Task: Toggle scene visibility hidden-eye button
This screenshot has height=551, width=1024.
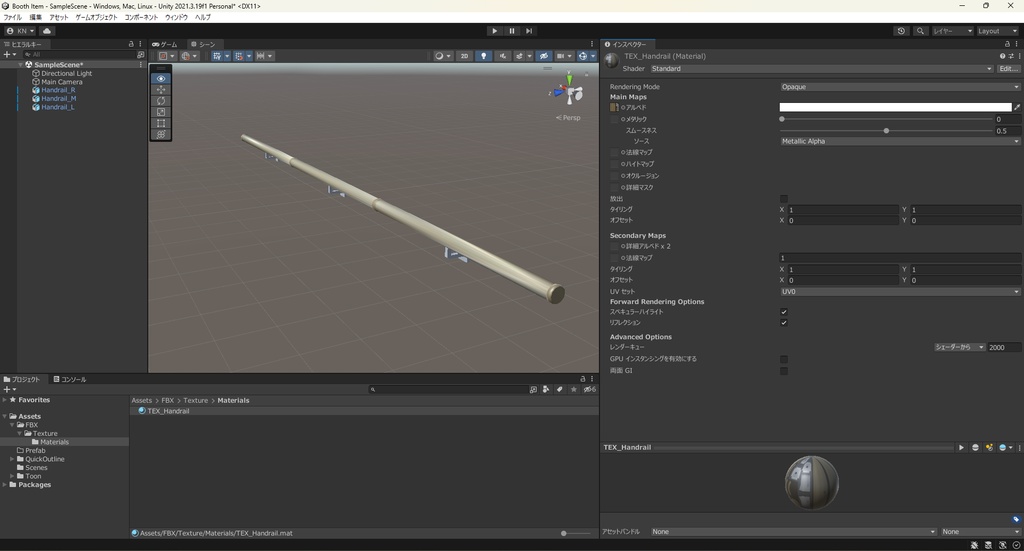Action: click(543, 56)
